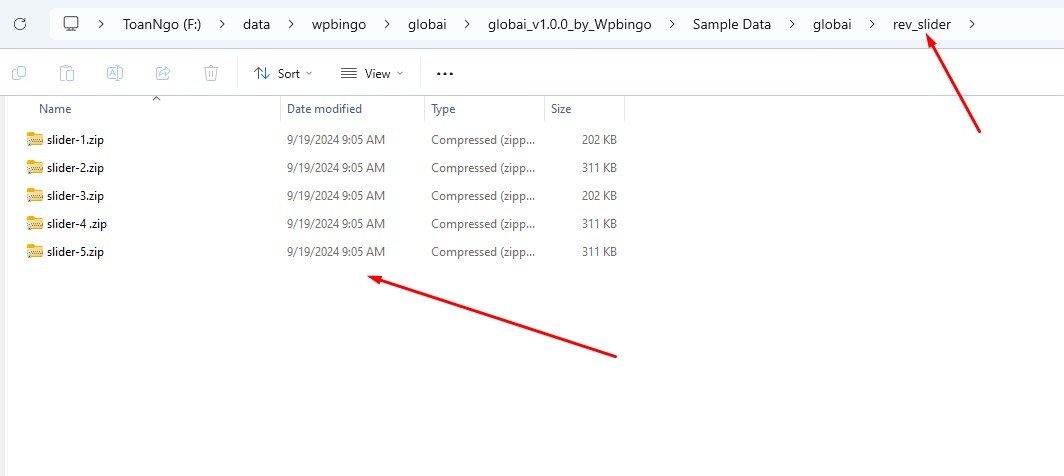The image size is (1064, 476).
Task: Sort files by Name column header
Action: point(55,108)
